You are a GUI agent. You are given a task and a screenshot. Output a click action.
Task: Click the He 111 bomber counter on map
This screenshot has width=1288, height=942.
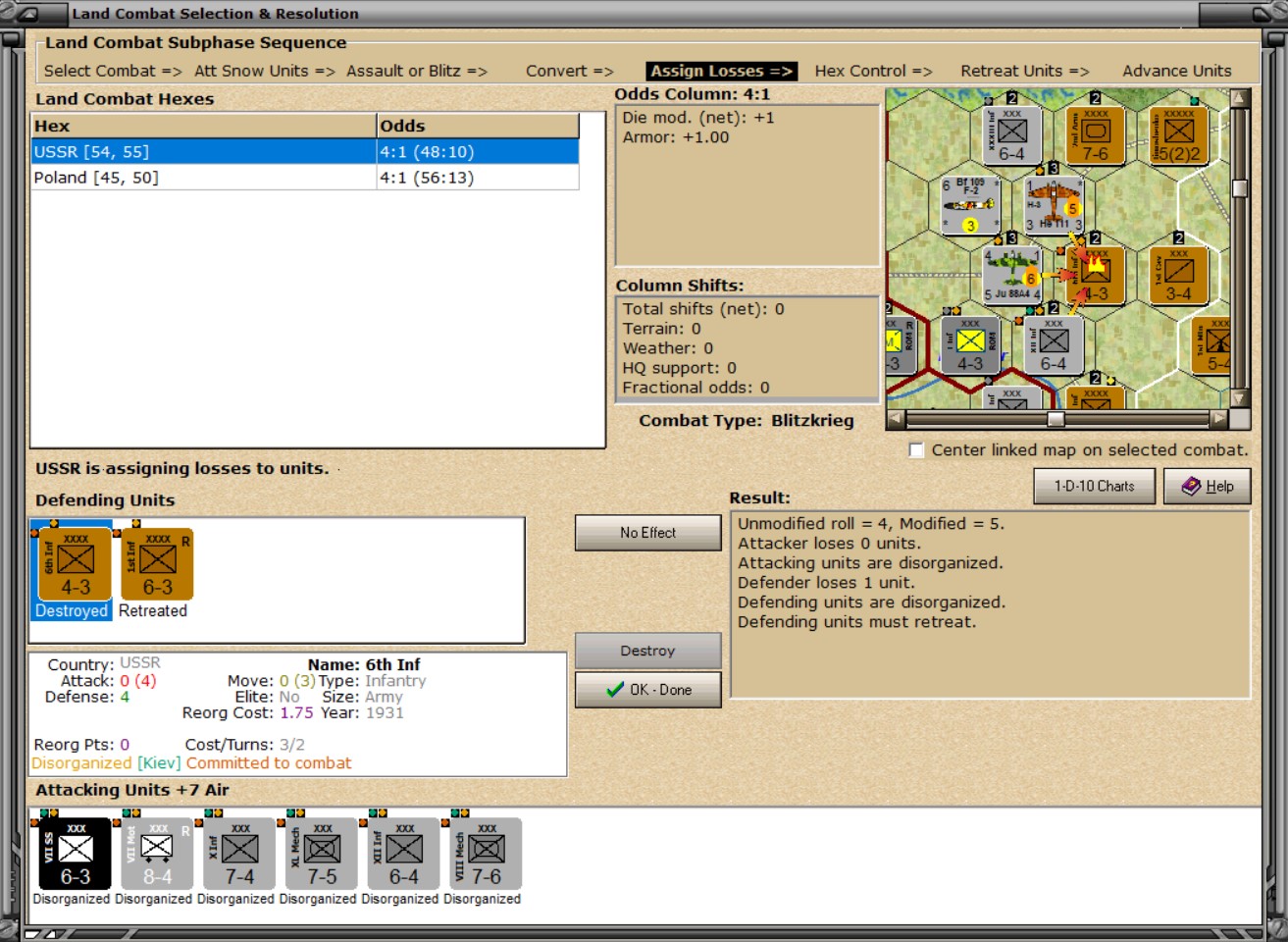coord(1054,206)
